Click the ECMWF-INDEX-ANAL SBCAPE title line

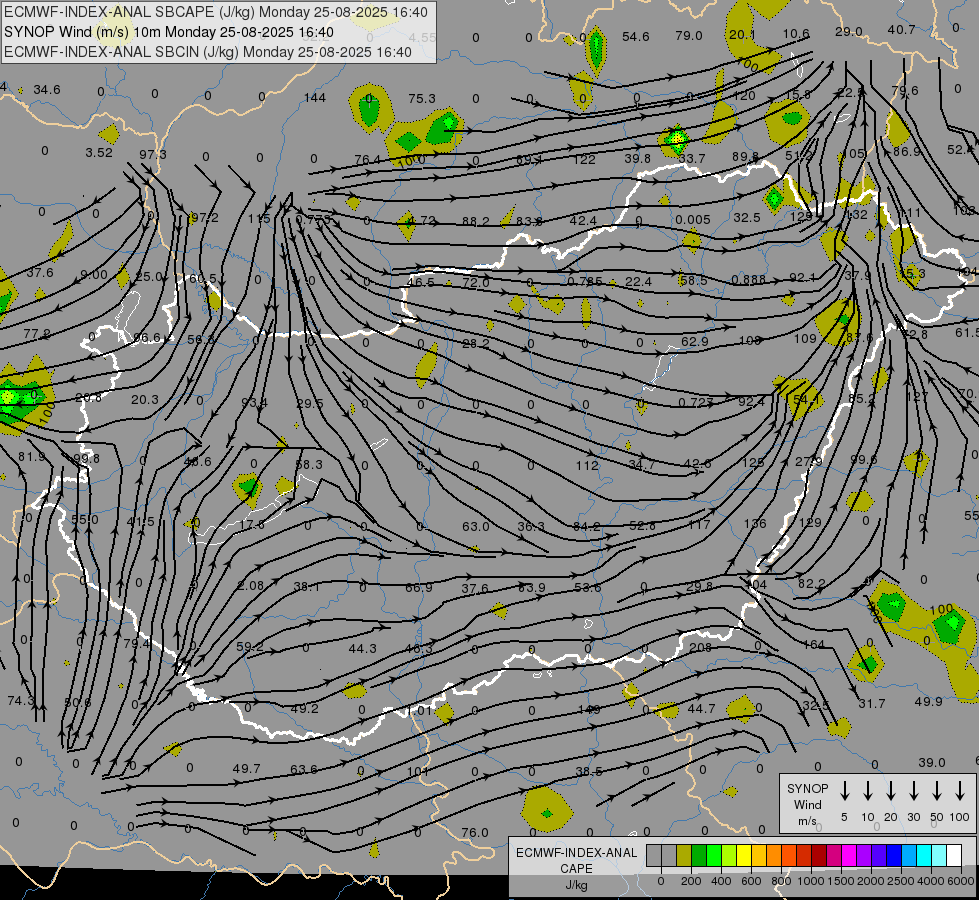[x=216, y=12]
